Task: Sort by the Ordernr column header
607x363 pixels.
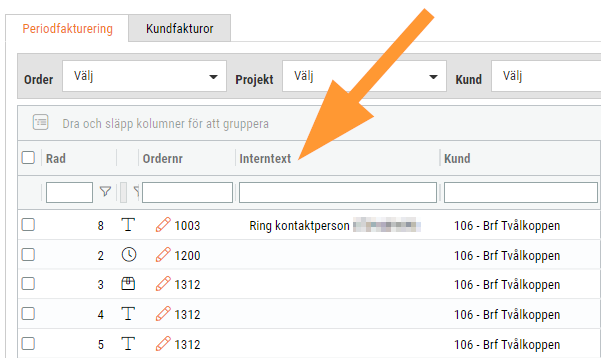Action: (163, 159)
